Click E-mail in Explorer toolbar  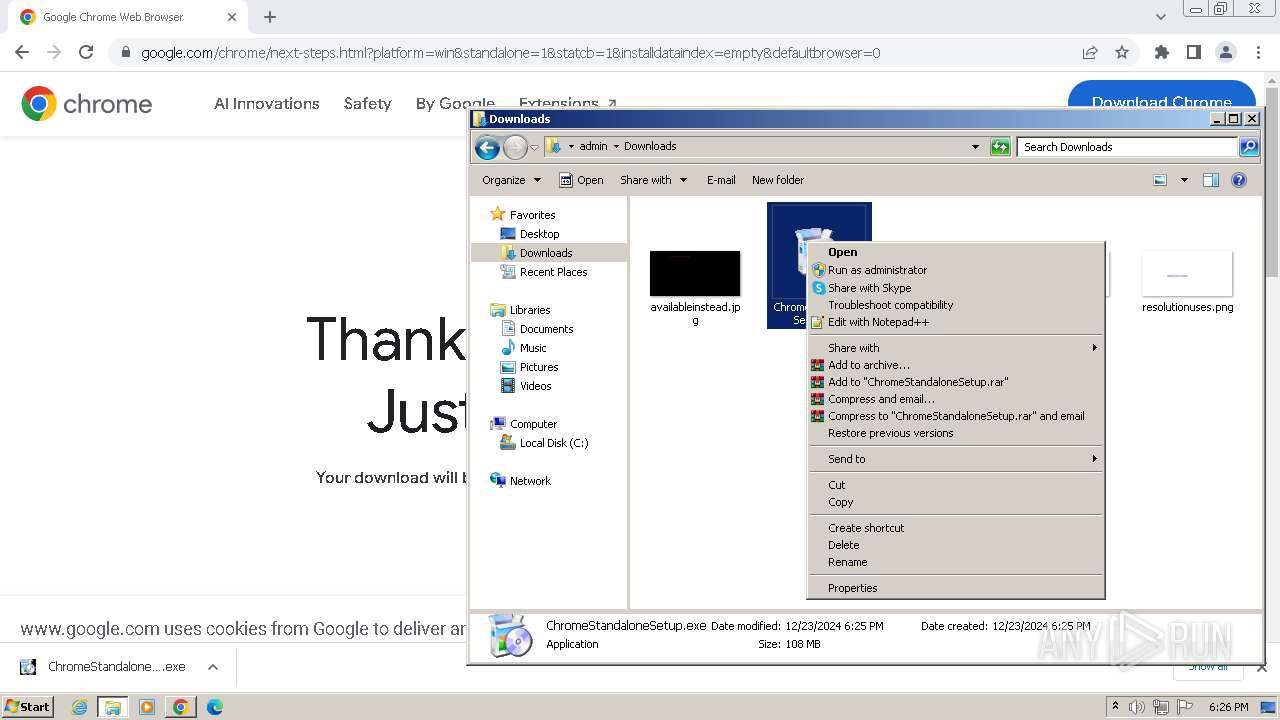pos(721,180)
